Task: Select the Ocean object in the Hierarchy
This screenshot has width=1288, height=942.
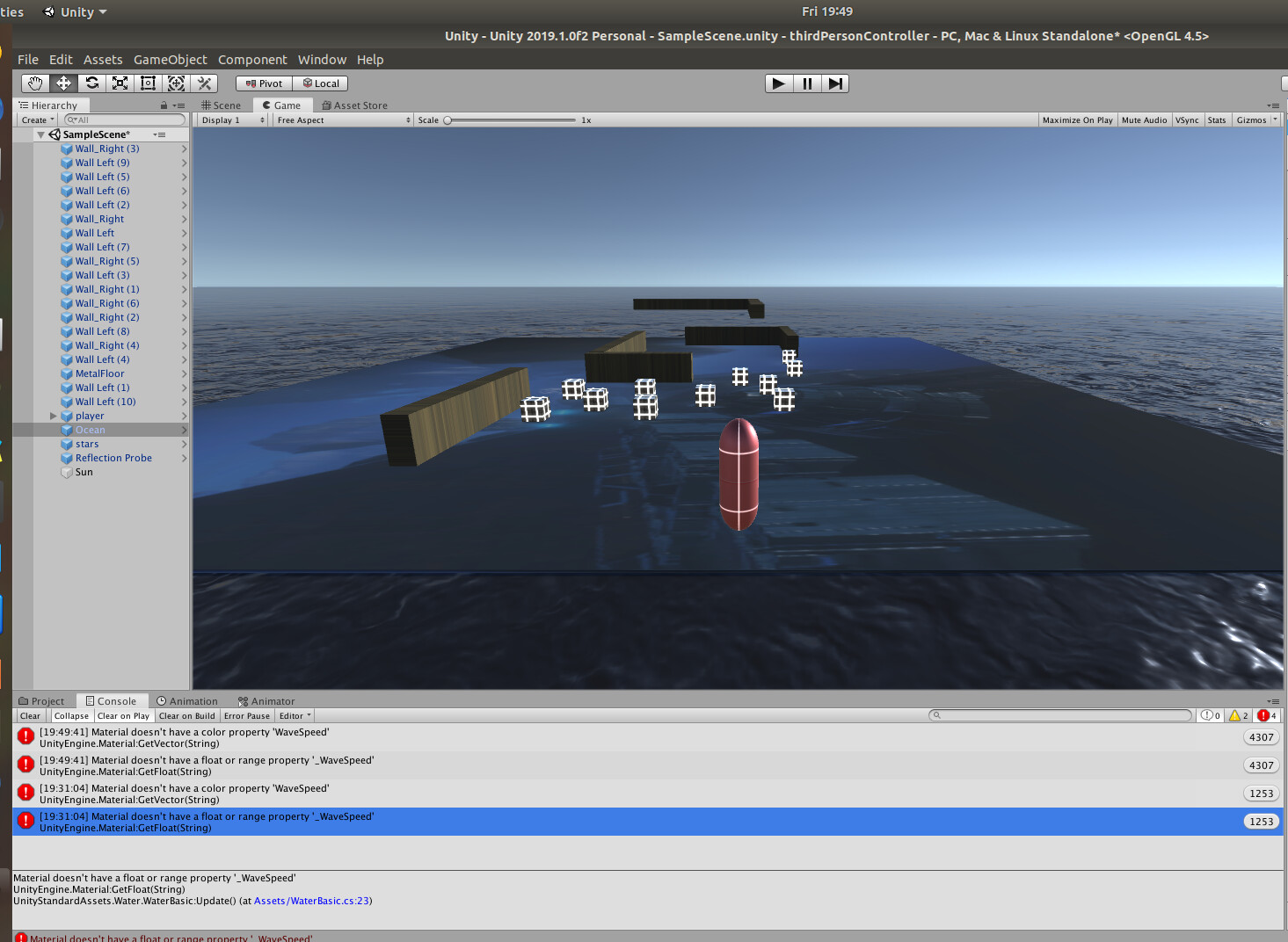Action: click(89, 430)
